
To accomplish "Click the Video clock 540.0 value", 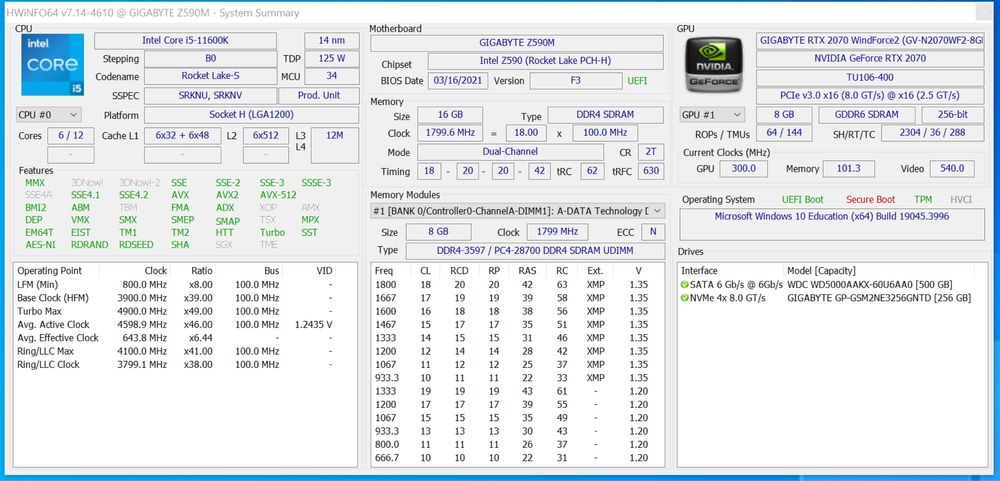I will 952,169.
